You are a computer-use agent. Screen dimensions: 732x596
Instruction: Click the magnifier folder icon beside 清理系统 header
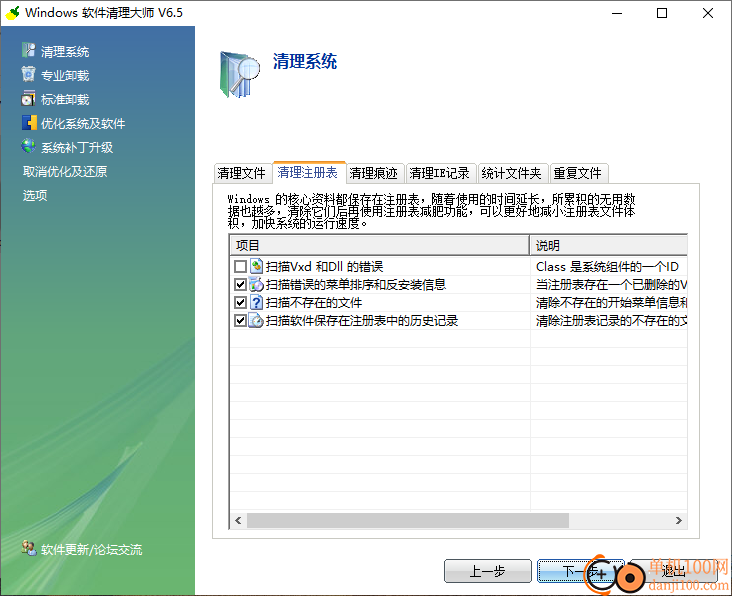pyautogui.click(x=239, y=75)
